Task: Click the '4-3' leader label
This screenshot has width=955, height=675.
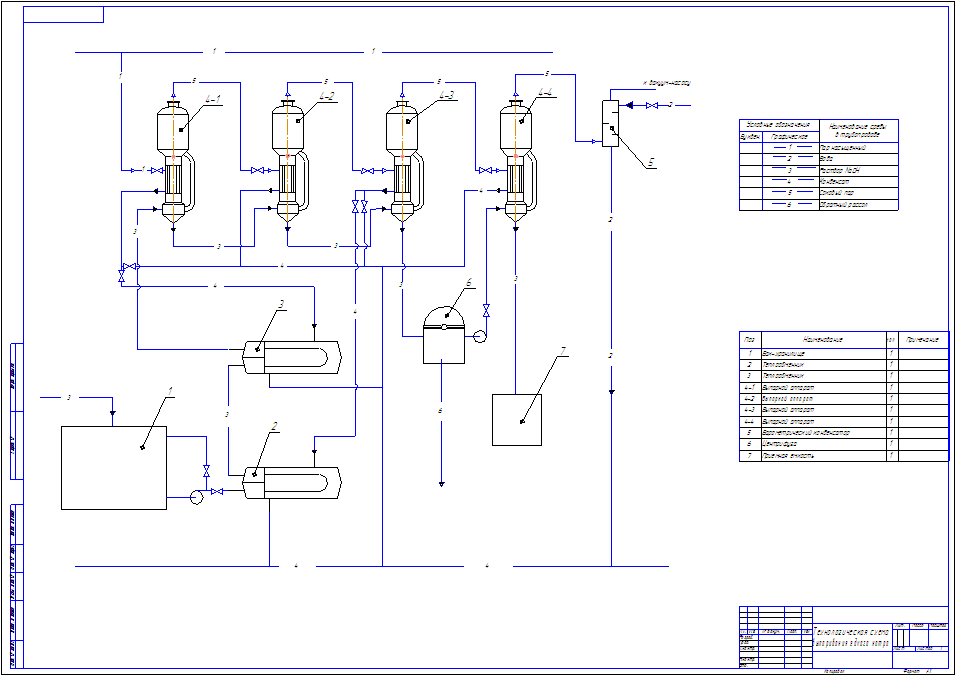Action: click(x=446, y=95)
